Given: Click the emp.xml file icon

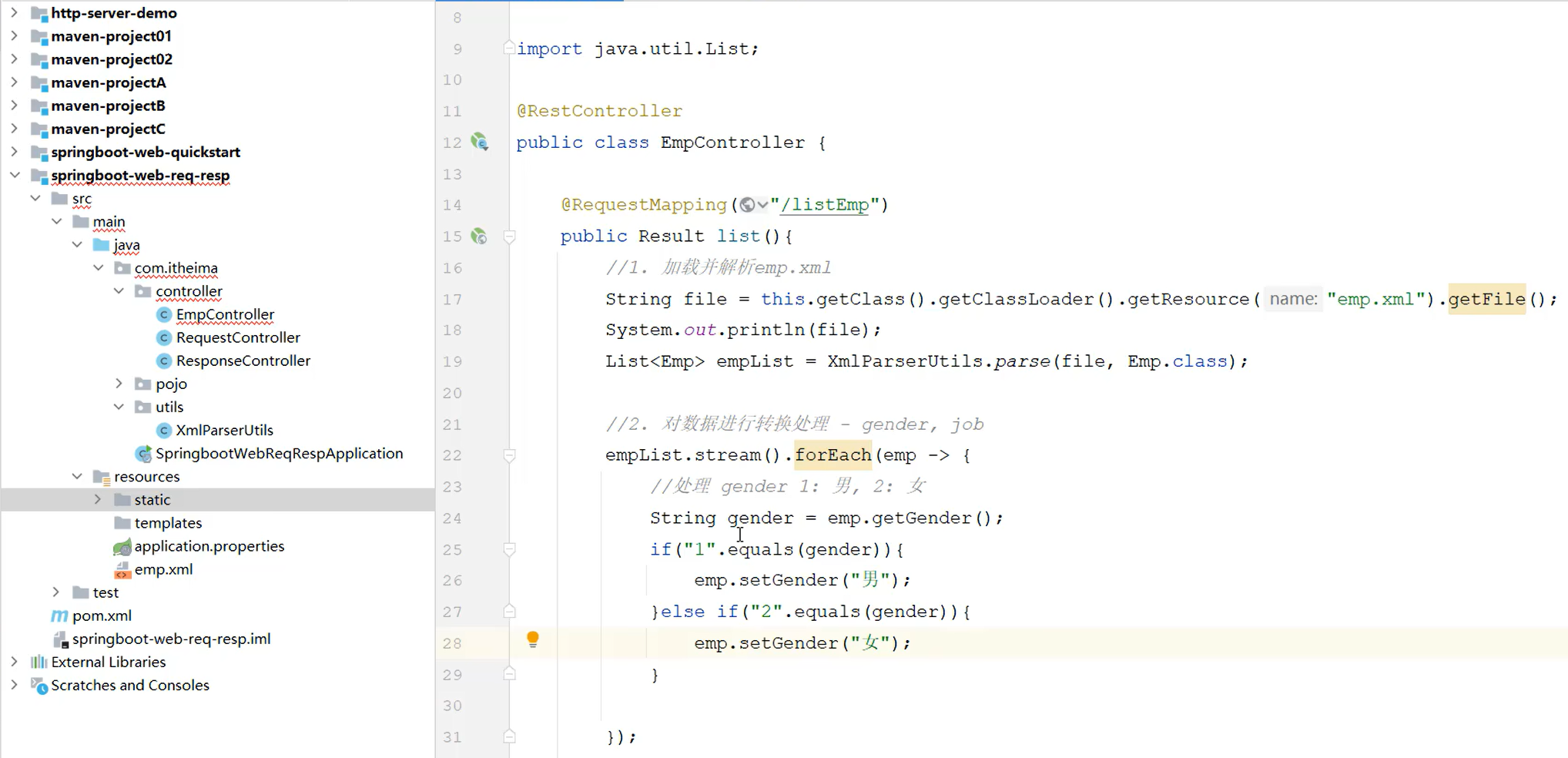Looking at the screenshot, I should (122, 569).
